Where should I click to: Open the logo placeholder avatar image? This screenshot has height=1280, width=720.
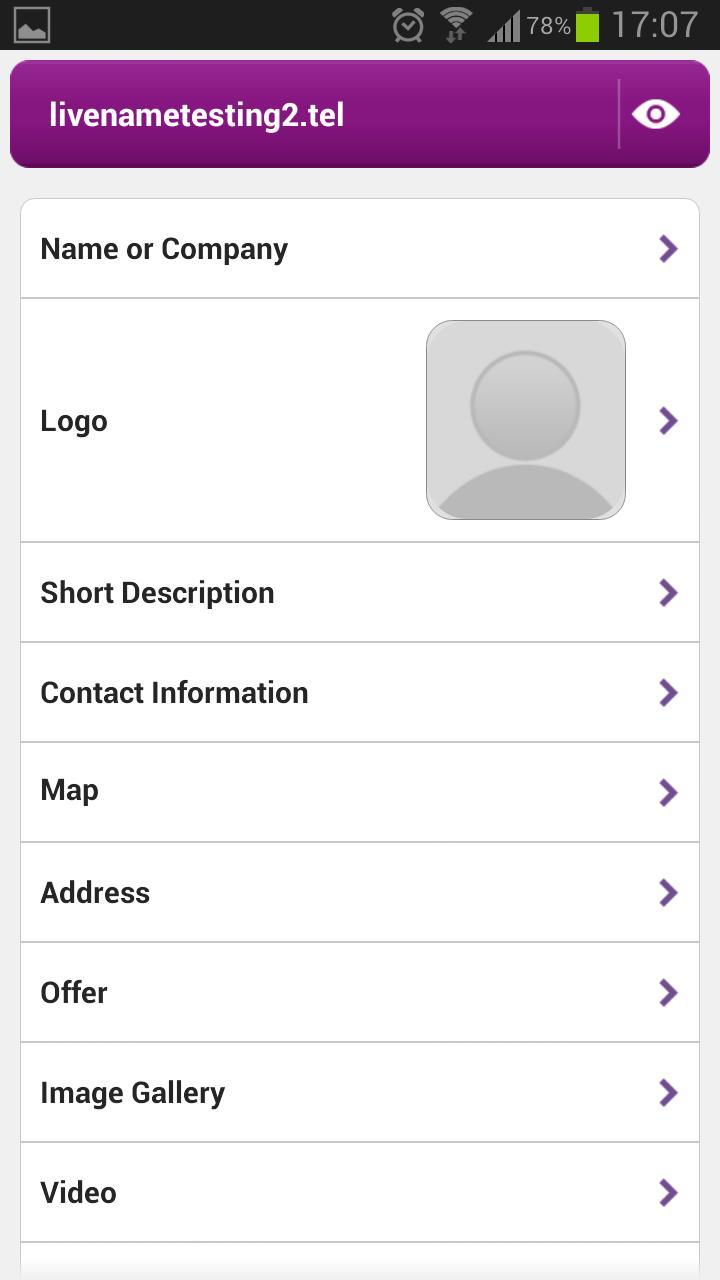525,420
